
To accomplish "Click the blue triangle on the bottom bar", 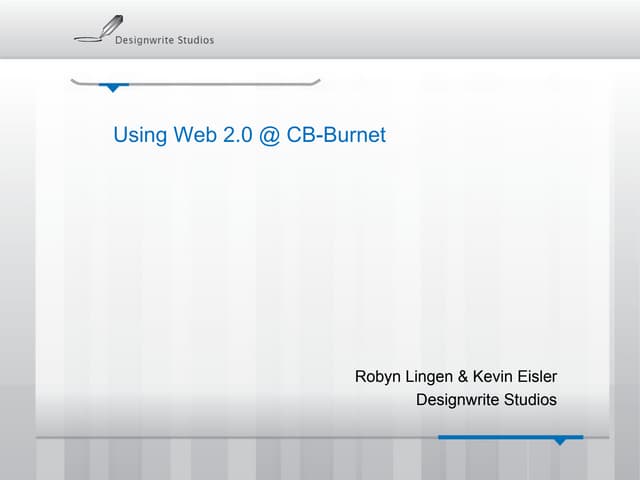I will [561, 441].
